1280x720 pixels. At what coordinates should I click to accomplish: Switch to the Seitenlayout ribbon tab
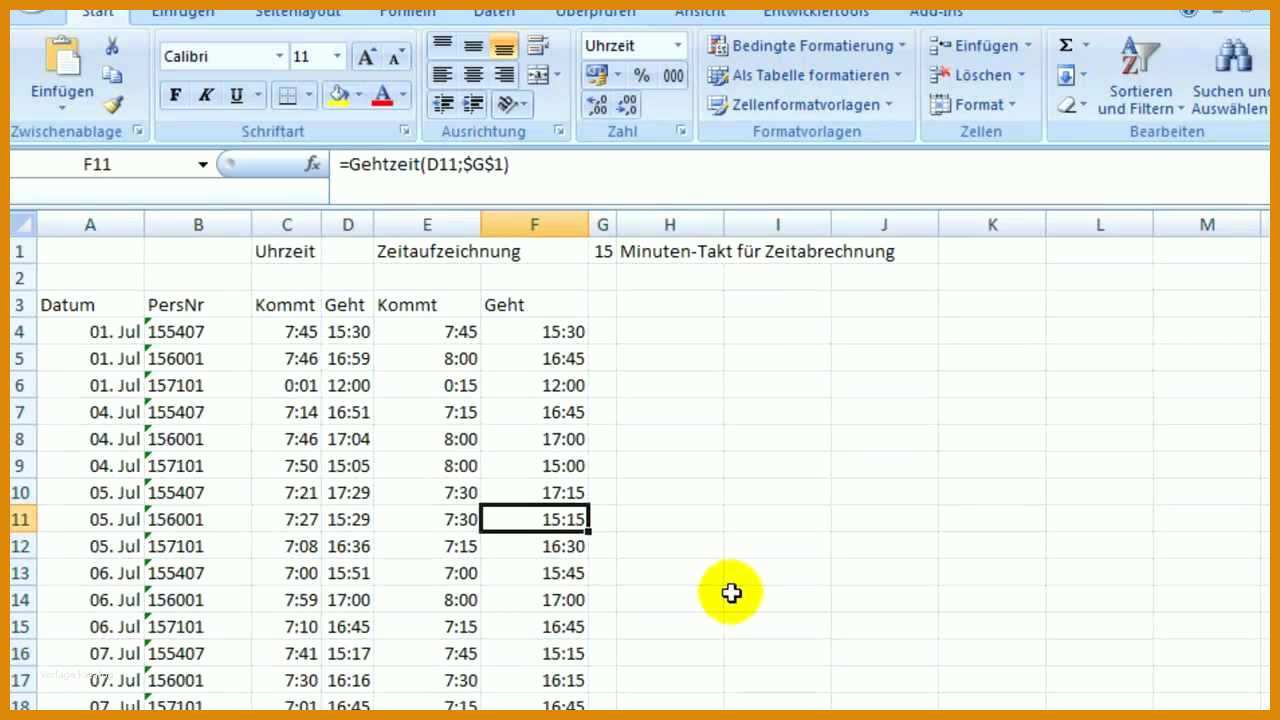pyautogui.click(x=298, y=12)
